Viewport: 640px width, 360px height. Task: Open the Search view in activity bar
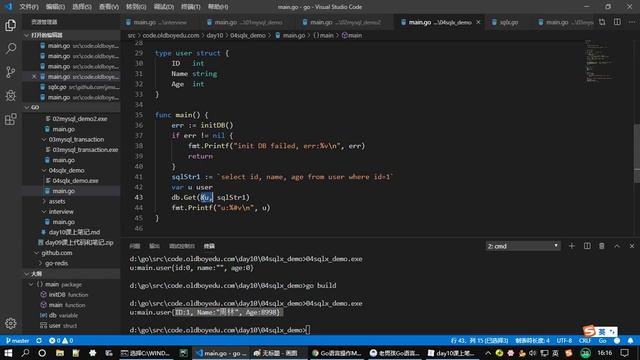tap(11, 49)
